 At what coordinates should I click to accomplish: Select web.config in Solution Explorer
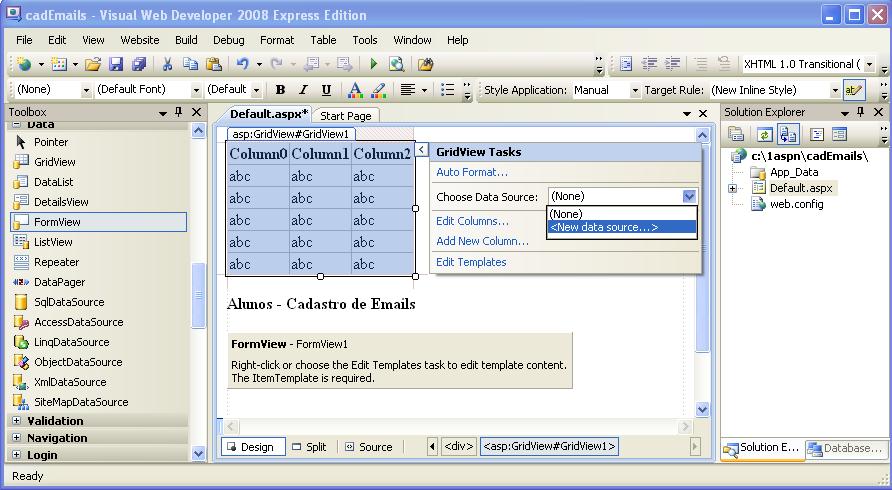788,204
